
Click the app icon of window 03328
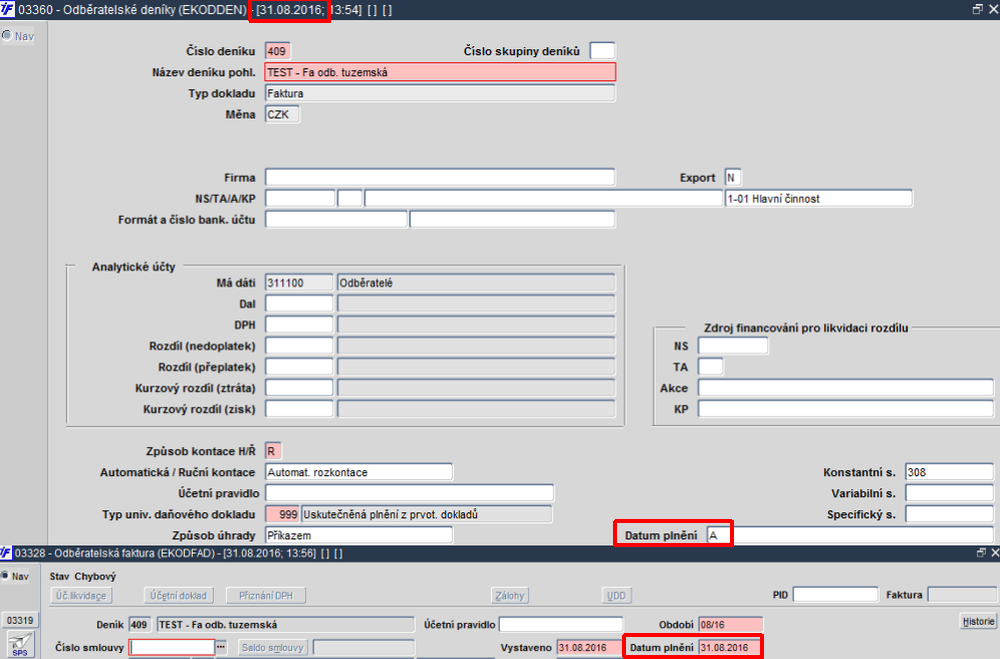click(6, 553)
